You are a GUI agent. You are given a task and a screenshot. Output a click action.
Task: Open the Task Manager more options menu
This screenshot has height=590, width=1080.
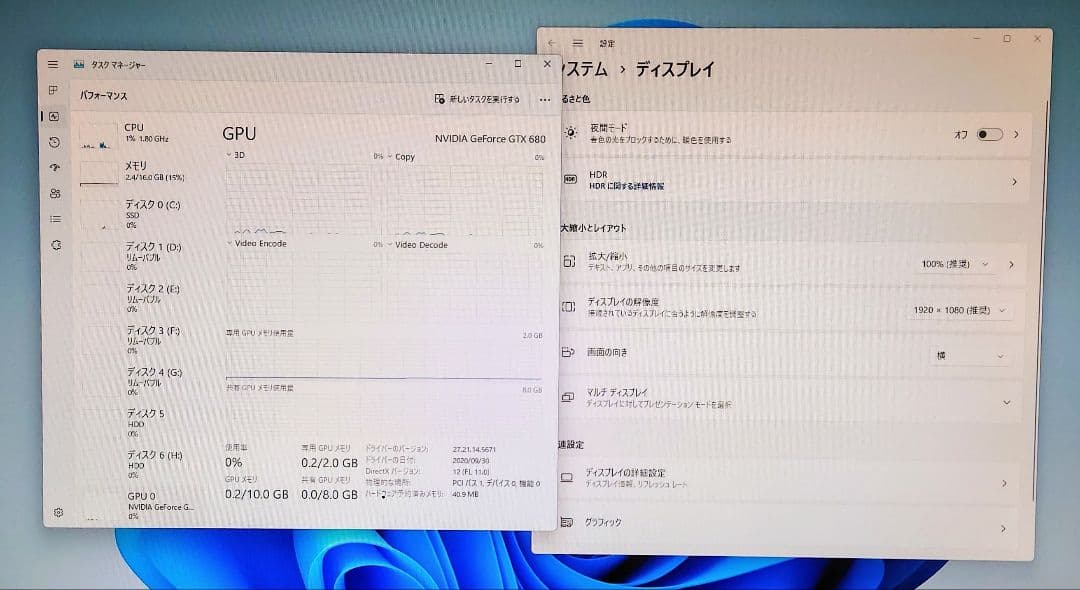tap(545, 100)
